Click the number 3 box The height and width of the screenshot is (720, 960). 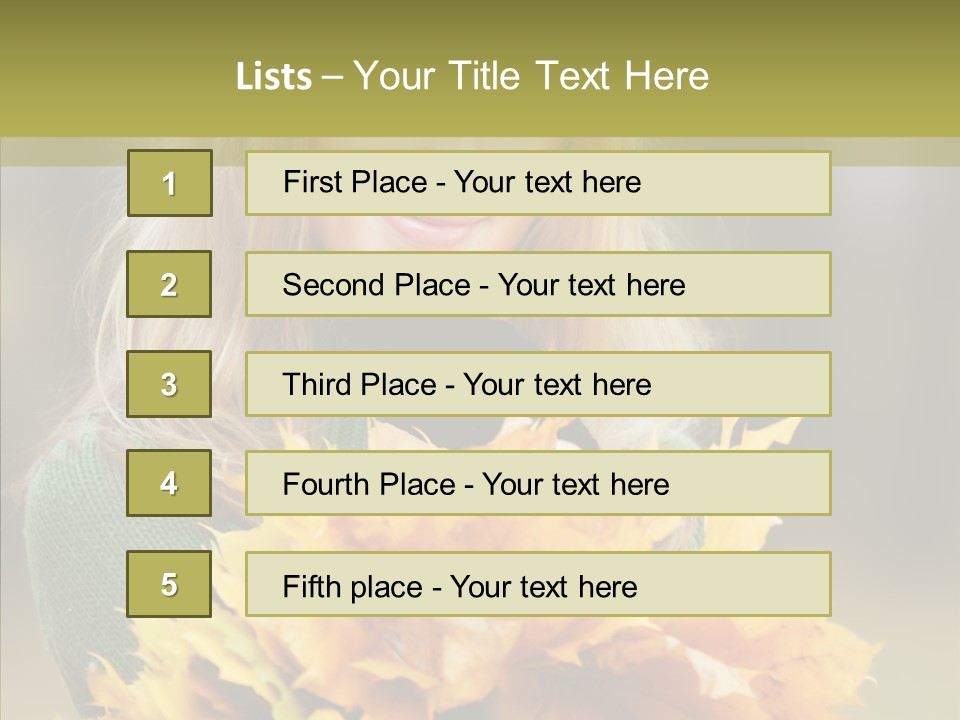coord(169,384)
